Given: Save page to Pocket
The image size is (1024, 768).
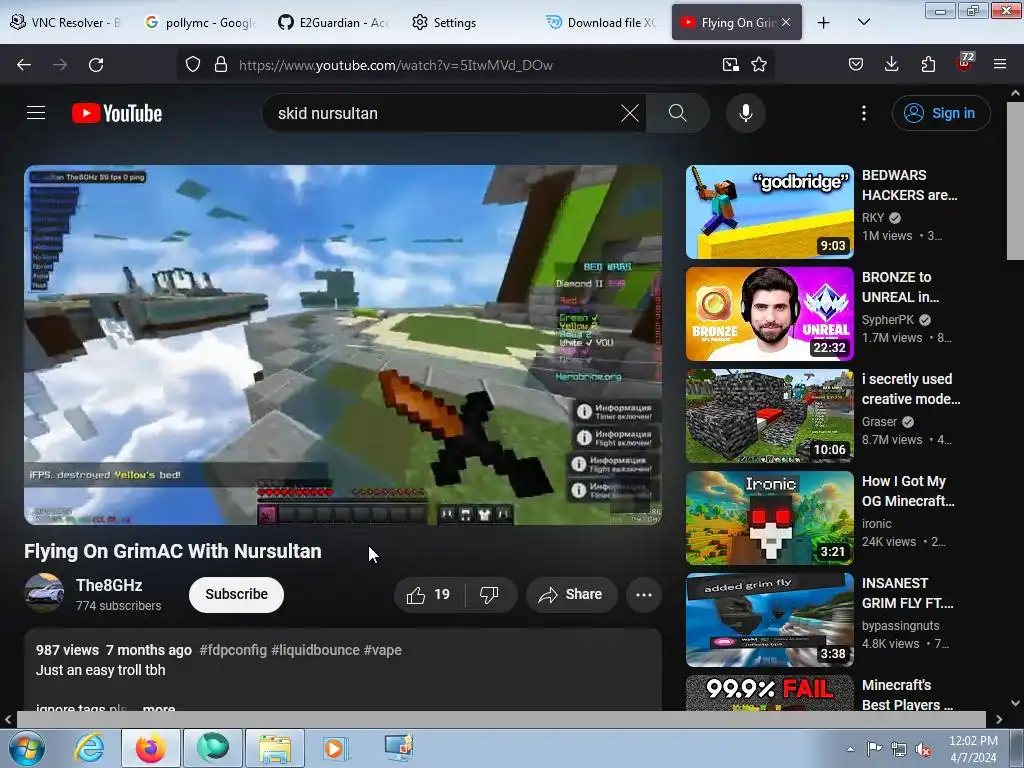Looking at the screenshot, I should pyautogui.click(x=856, y=65).
